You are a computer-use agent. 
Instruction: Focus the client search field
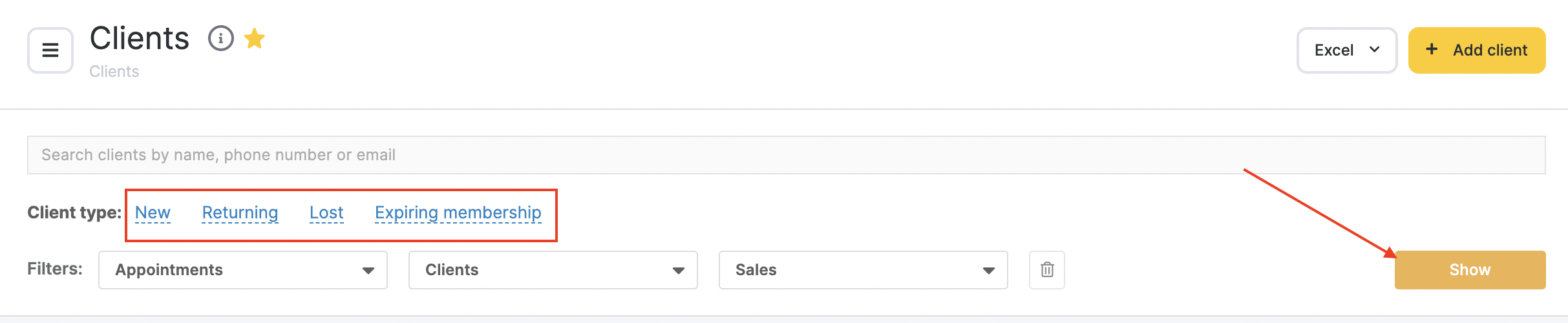786,155
